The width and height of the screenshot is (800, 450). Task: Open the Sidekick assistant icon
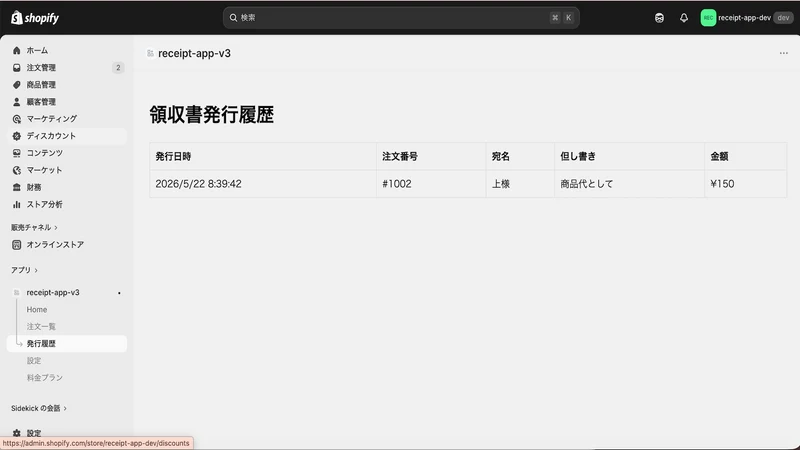pyautogui.click(x=659, y=18)
